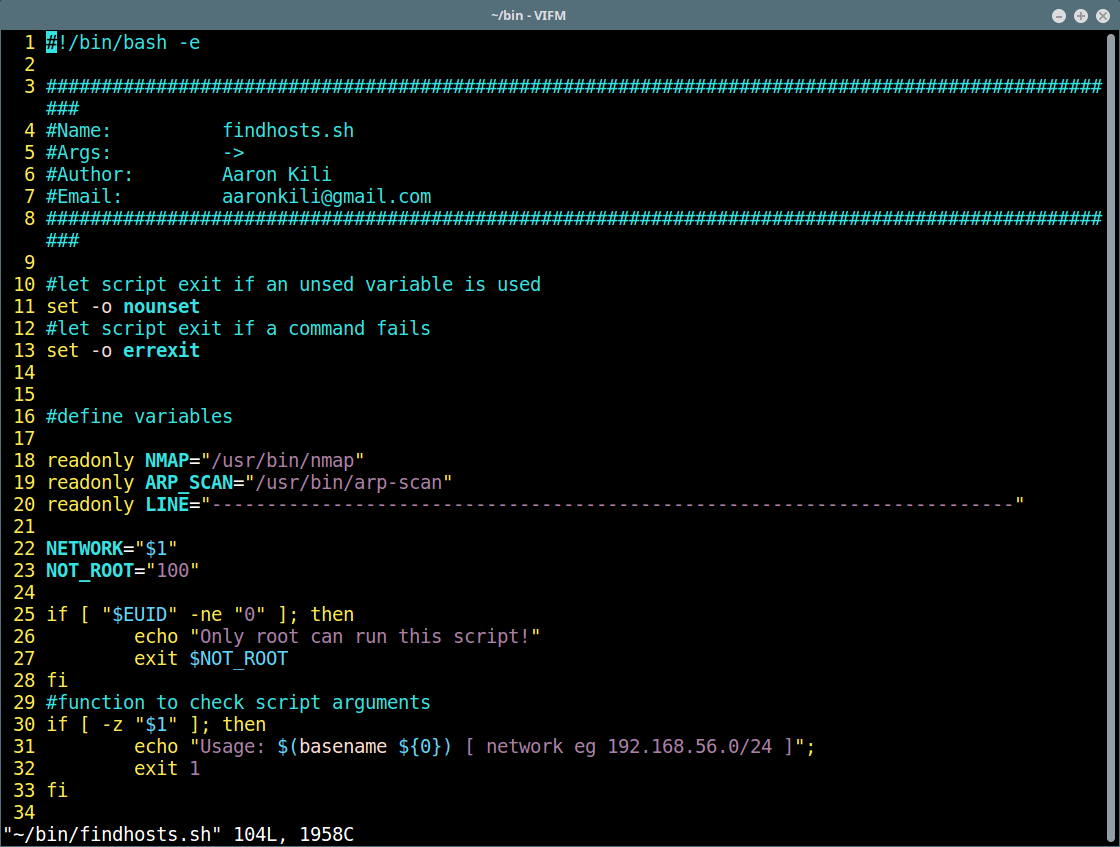Click the NETWORK="$1" assignment line
This screenshot has width=1120, height=847.
110,548
